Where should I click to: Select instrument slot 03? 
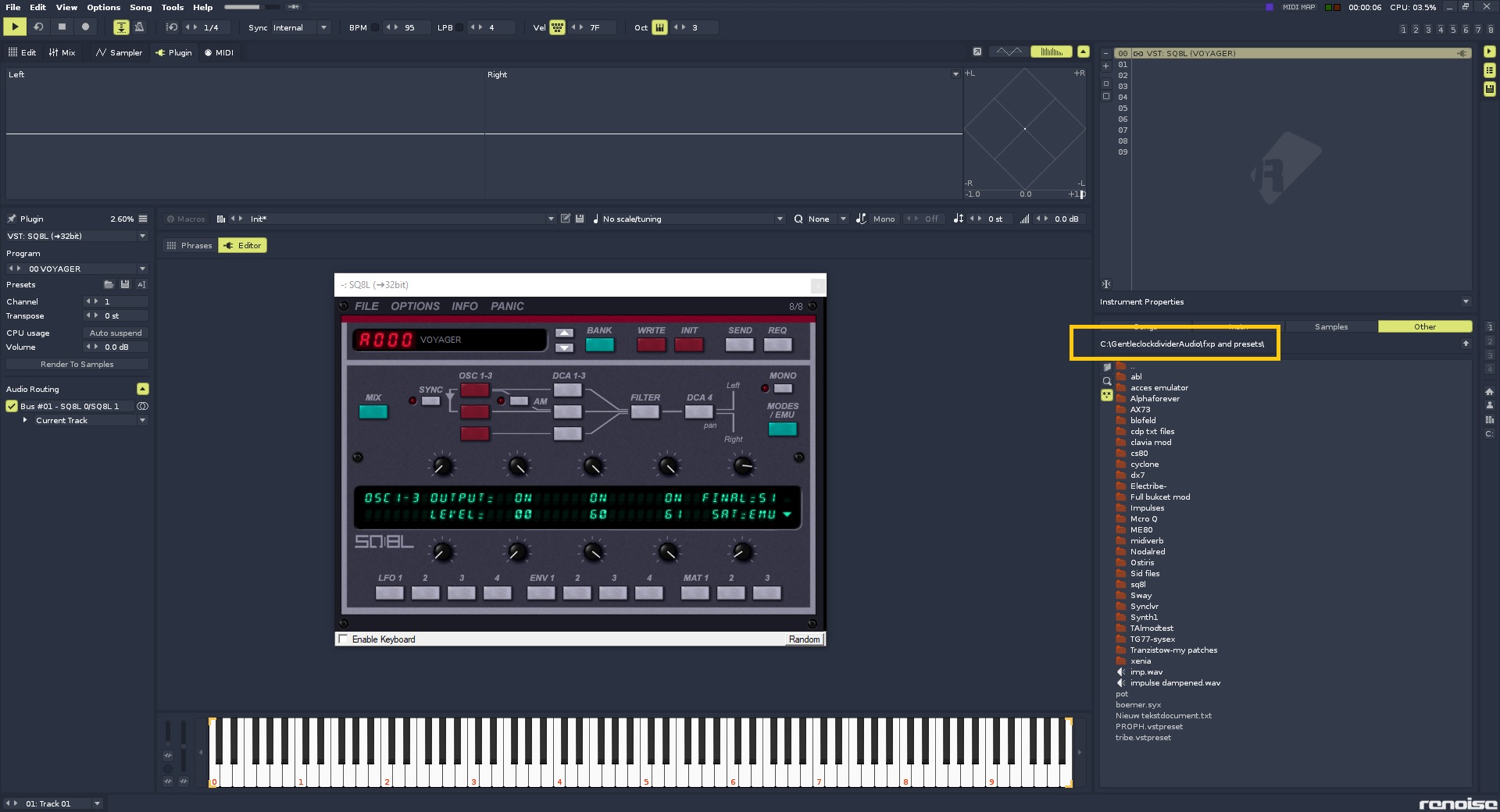(x=1293, y=86)
